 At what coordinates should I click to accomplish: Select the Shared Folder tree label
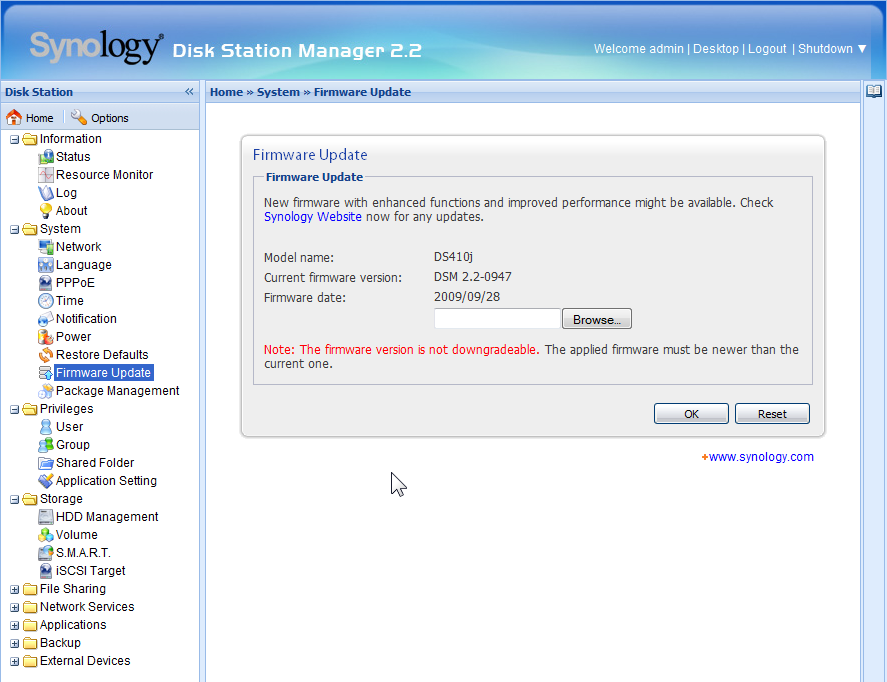pos(95,463)
